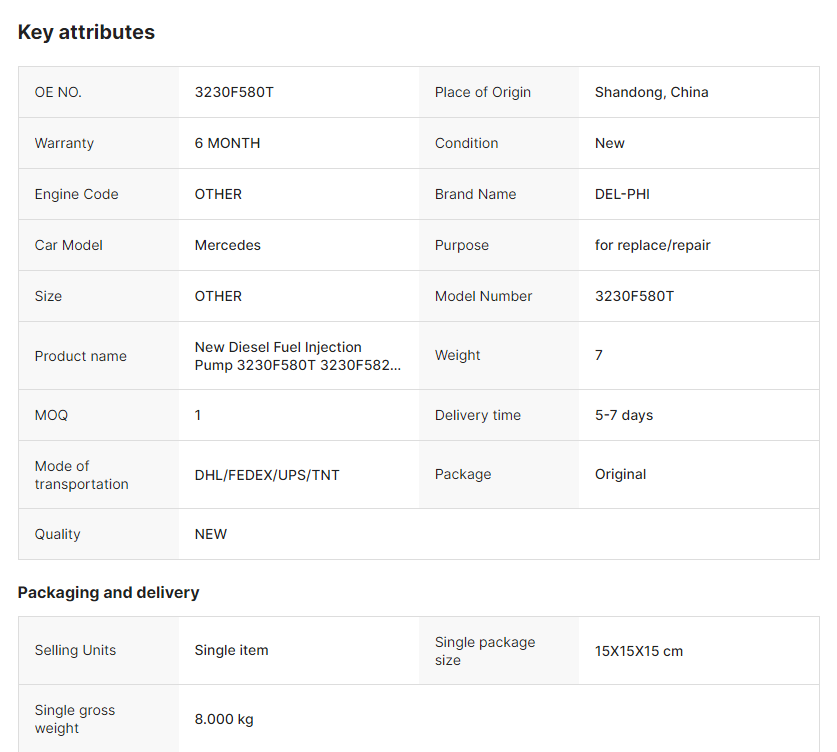Click the Condition value New
837x752 pixels.
[610, 143]
